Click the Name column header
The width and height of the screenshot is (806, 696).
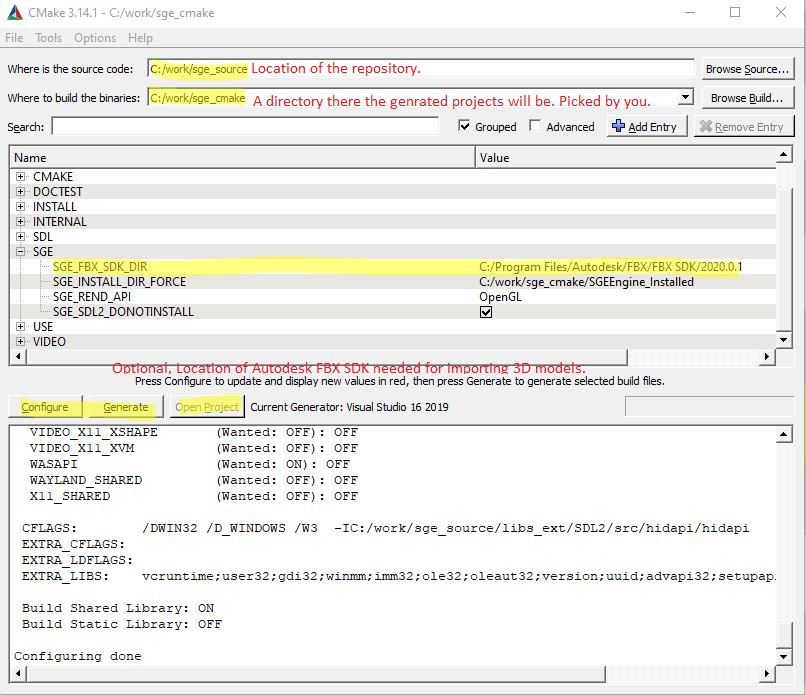(x=242, y=158)
